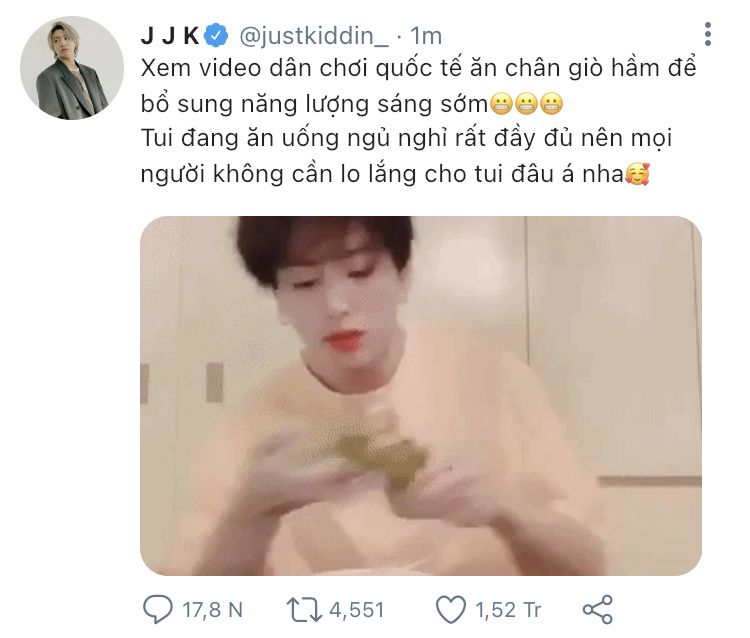
Task: Click the first grimacing emoji in the tweet
Action: coord(501,104)
